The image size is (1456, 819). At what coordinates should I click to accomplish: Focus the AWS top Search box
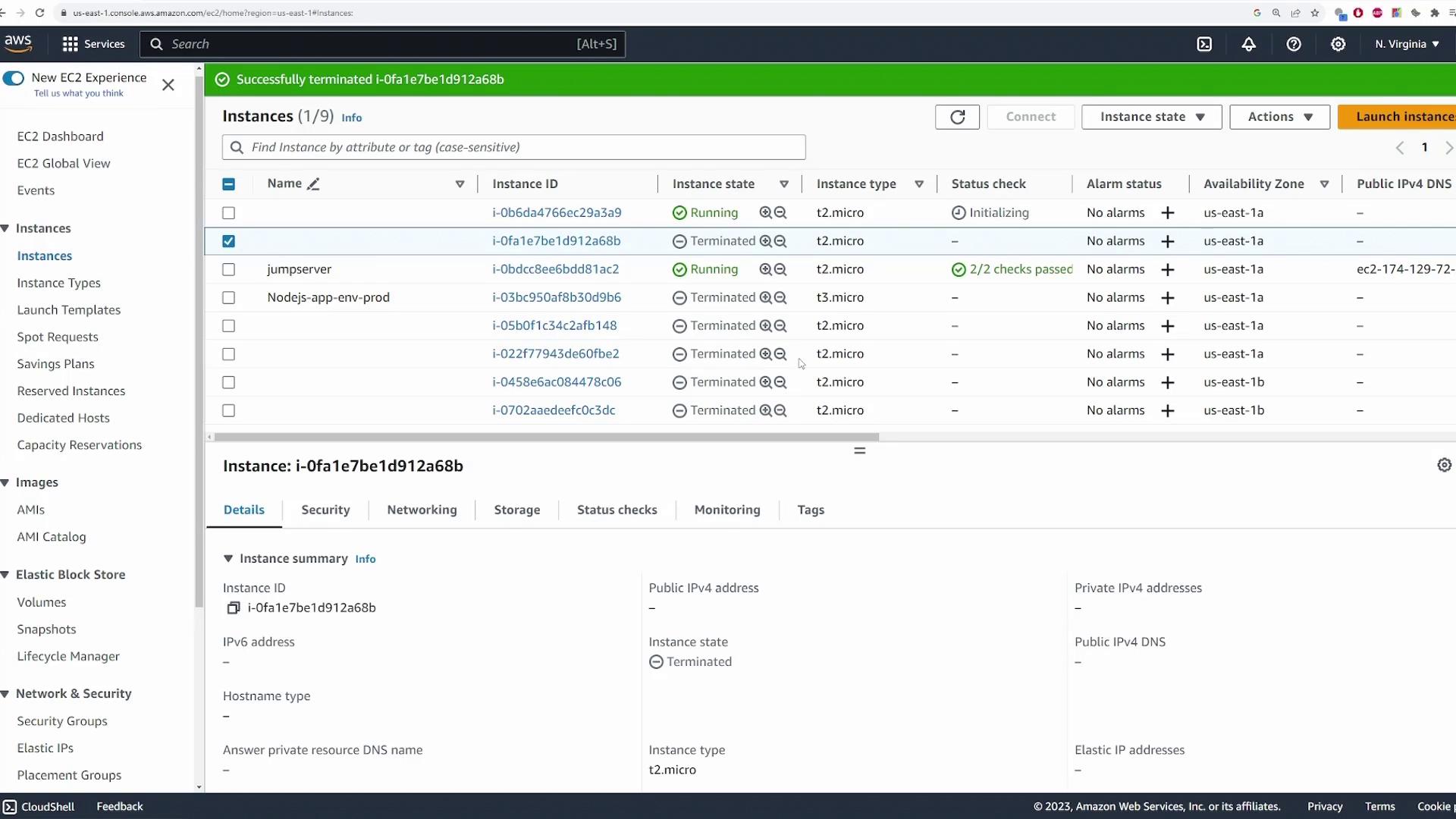[382, 44]
